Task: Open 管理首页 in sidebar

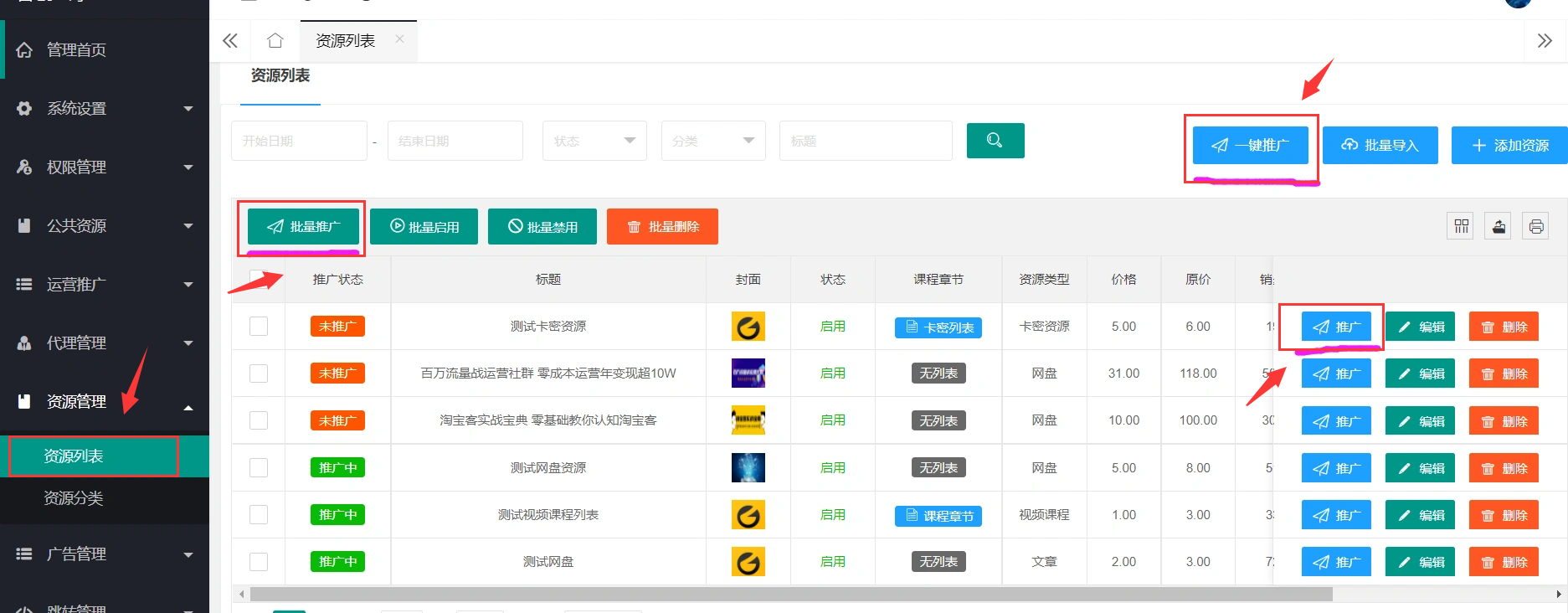Action: tap(76, 49)
